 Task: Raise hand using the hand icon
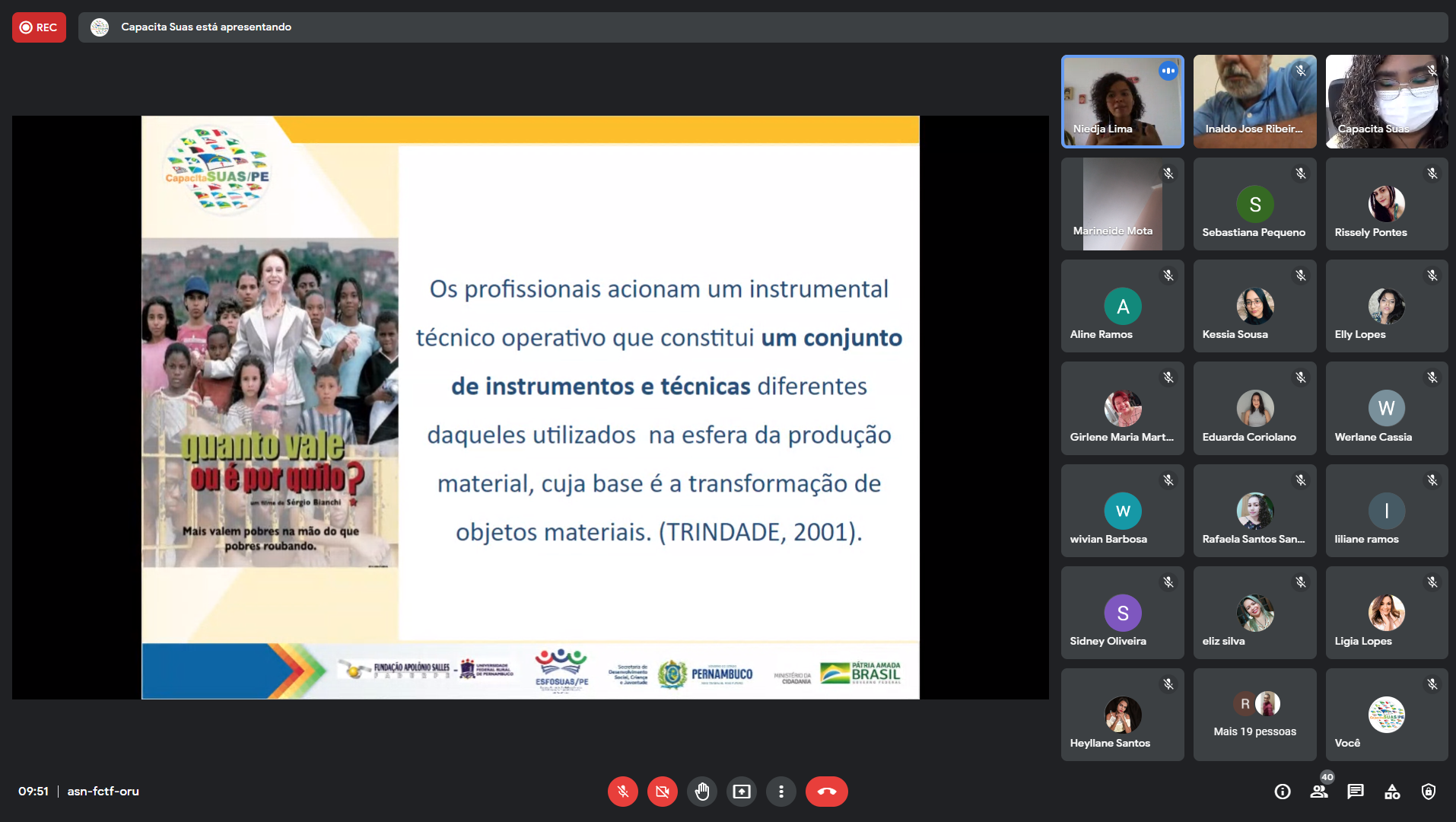(701, 792)
